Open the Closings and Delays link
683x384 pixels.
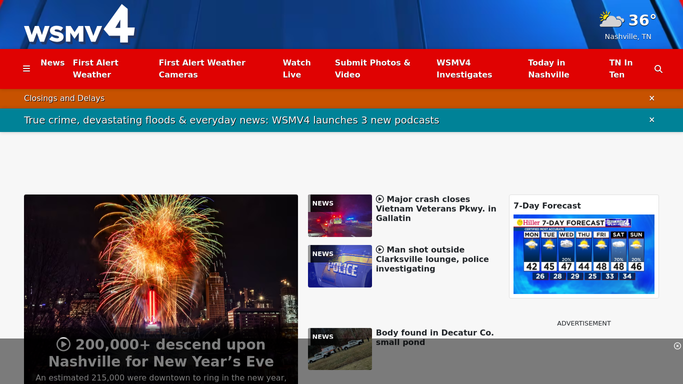pyautogui.click(x=64, y=98)
